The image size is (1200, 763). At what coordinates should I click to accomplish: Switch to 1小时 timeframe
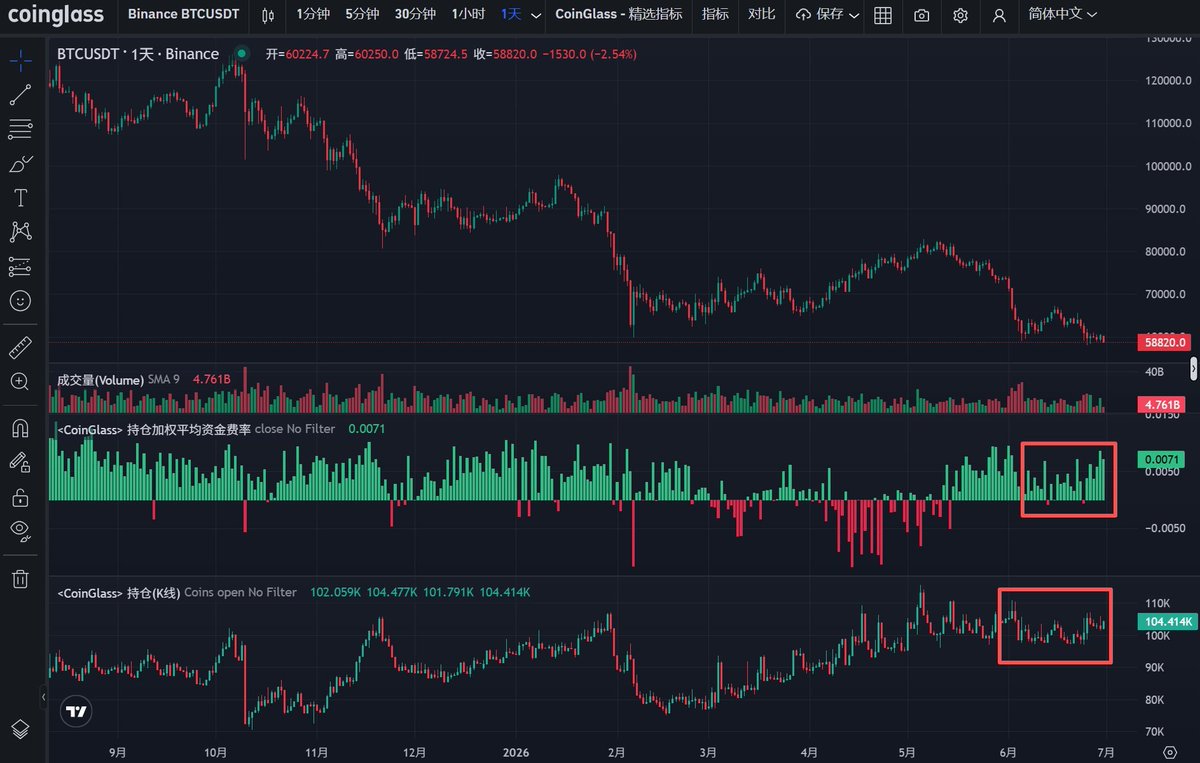click(468, 15)
